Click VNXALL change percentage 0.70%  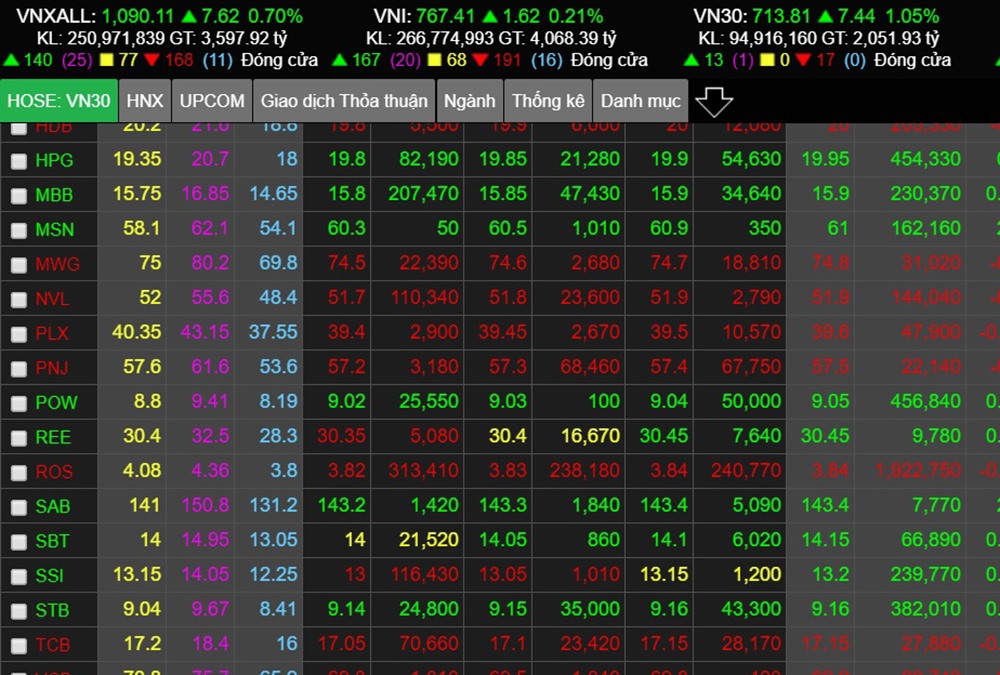tap(275, 16)
